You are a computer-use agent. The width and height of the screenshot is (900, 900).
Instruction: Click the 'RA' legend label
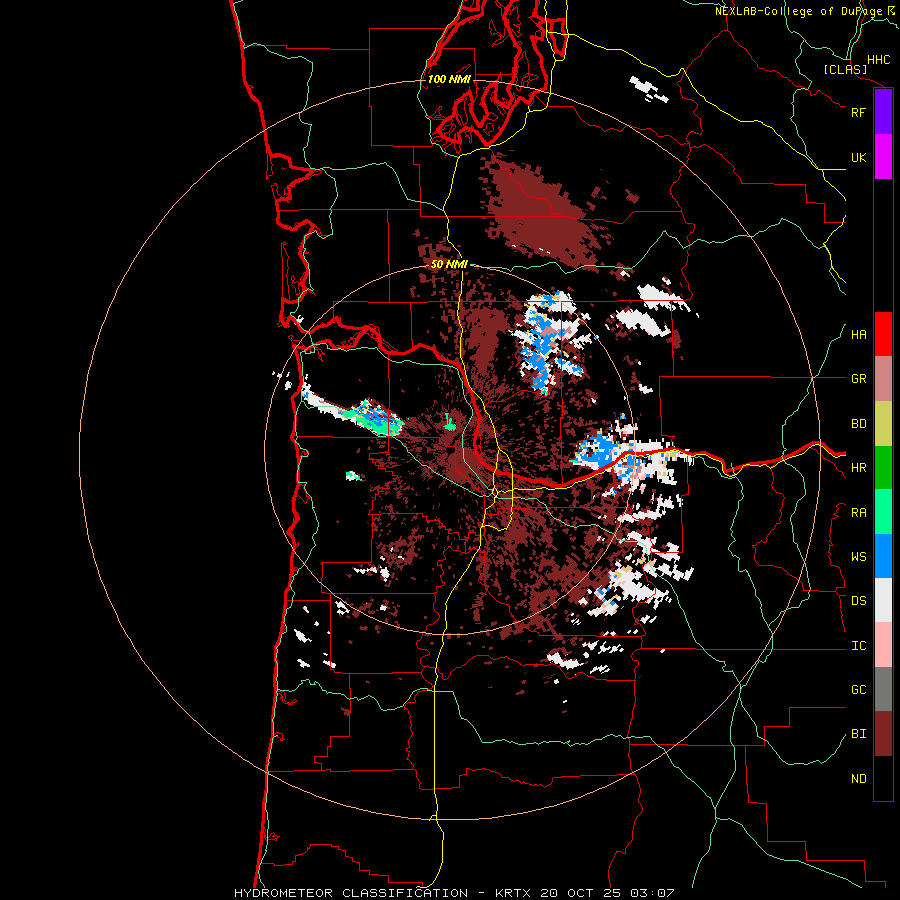[x=859, y=513]
